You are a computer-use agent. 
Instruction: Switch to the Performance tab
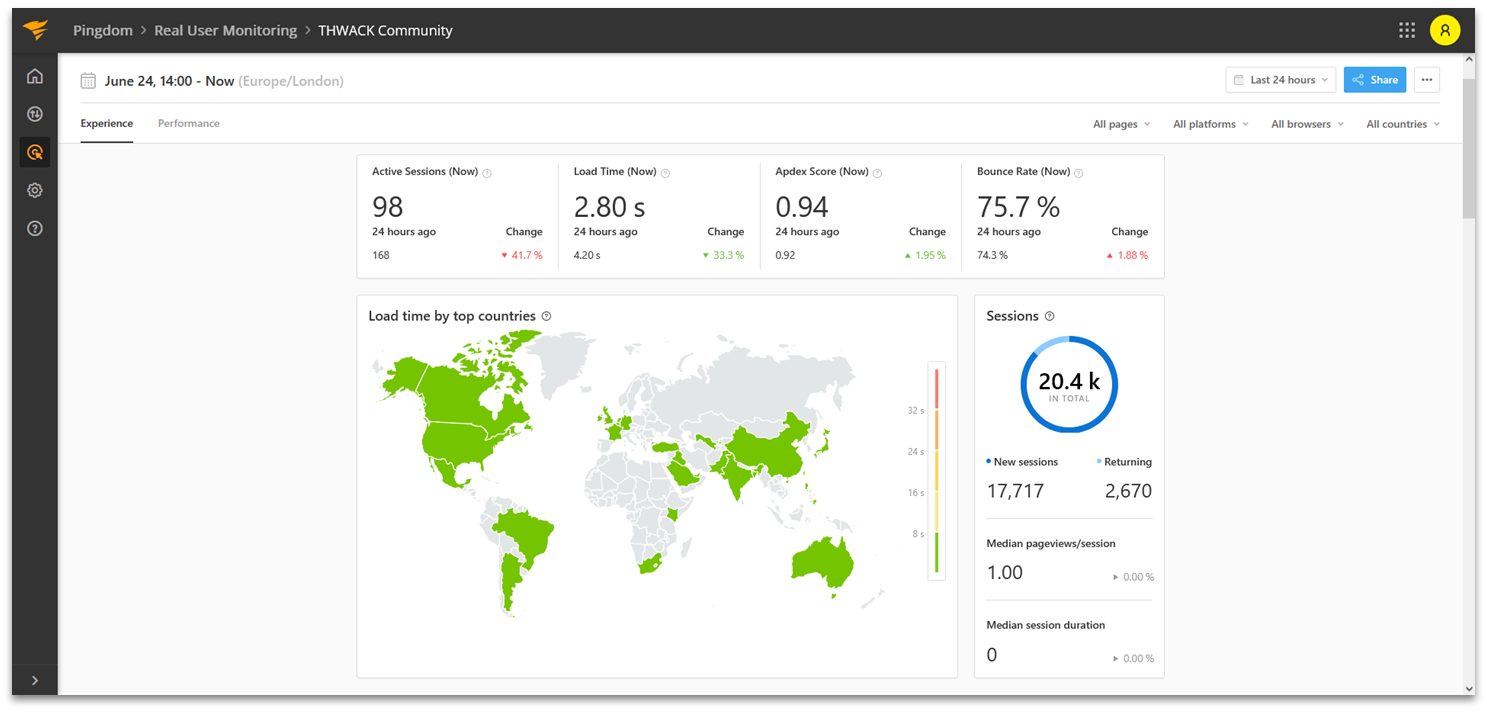coord(188,123)
